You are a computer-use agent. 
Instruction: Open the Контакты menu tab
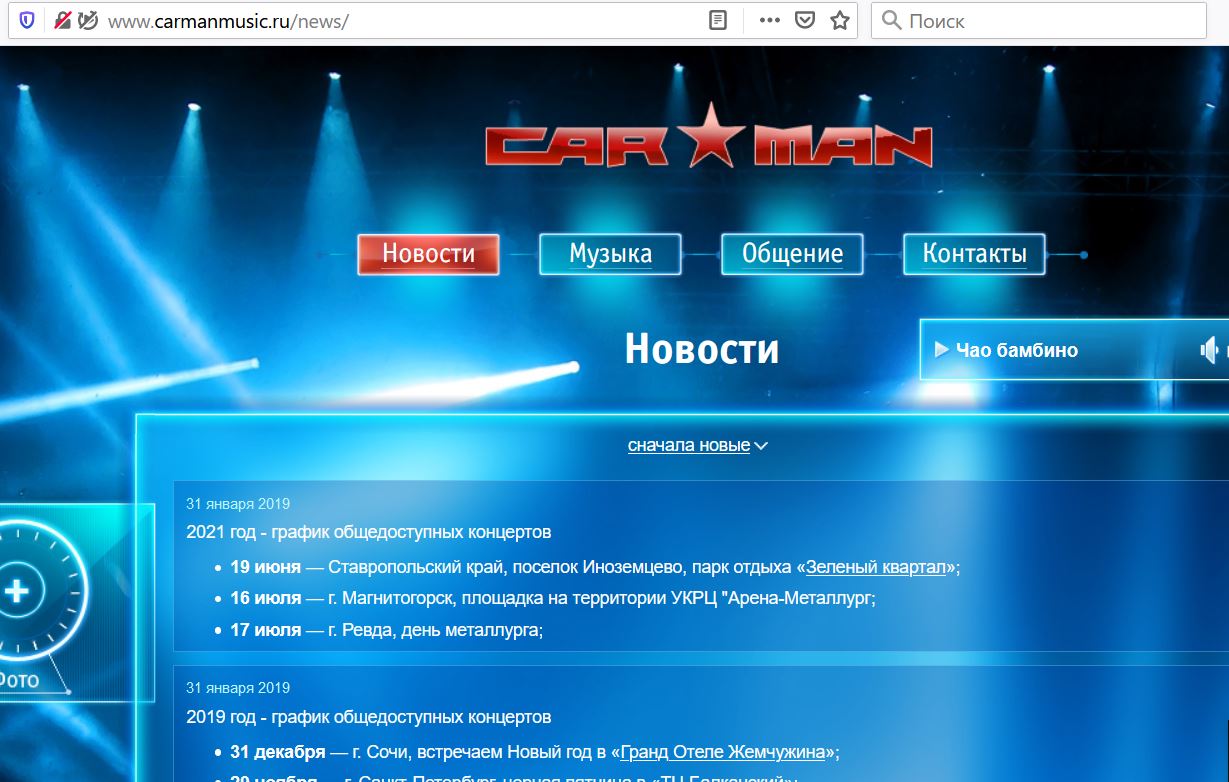[x=974, y=254]
